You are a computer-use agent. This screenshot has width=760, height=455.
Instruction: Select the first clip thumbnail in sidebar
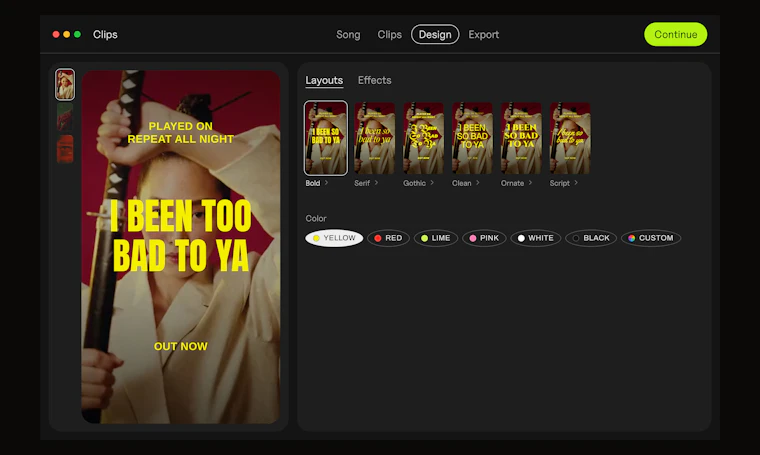pos(65,84)
